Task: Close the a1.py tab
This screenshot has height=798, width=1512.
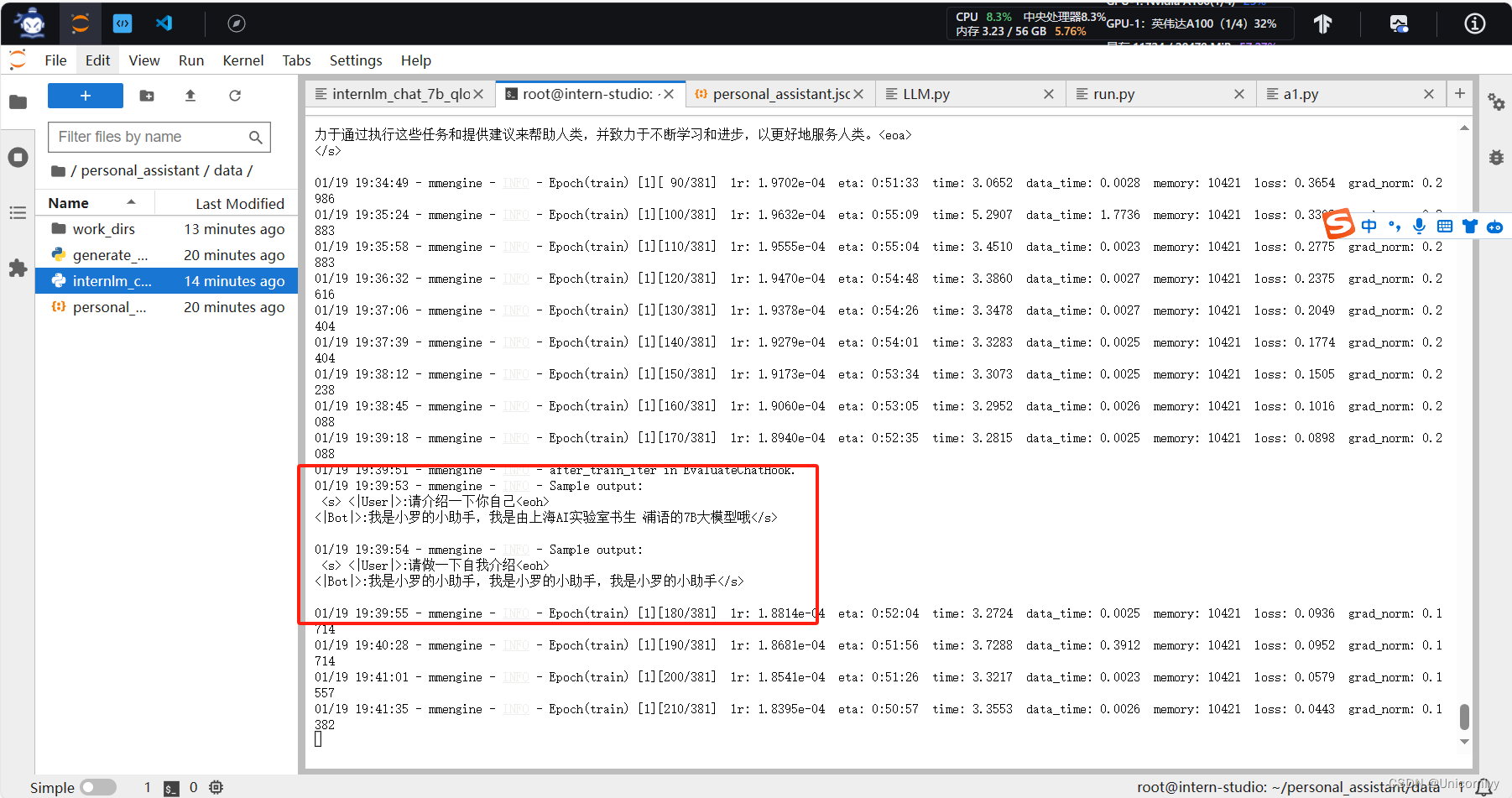Action: (x=1429, y=94)
